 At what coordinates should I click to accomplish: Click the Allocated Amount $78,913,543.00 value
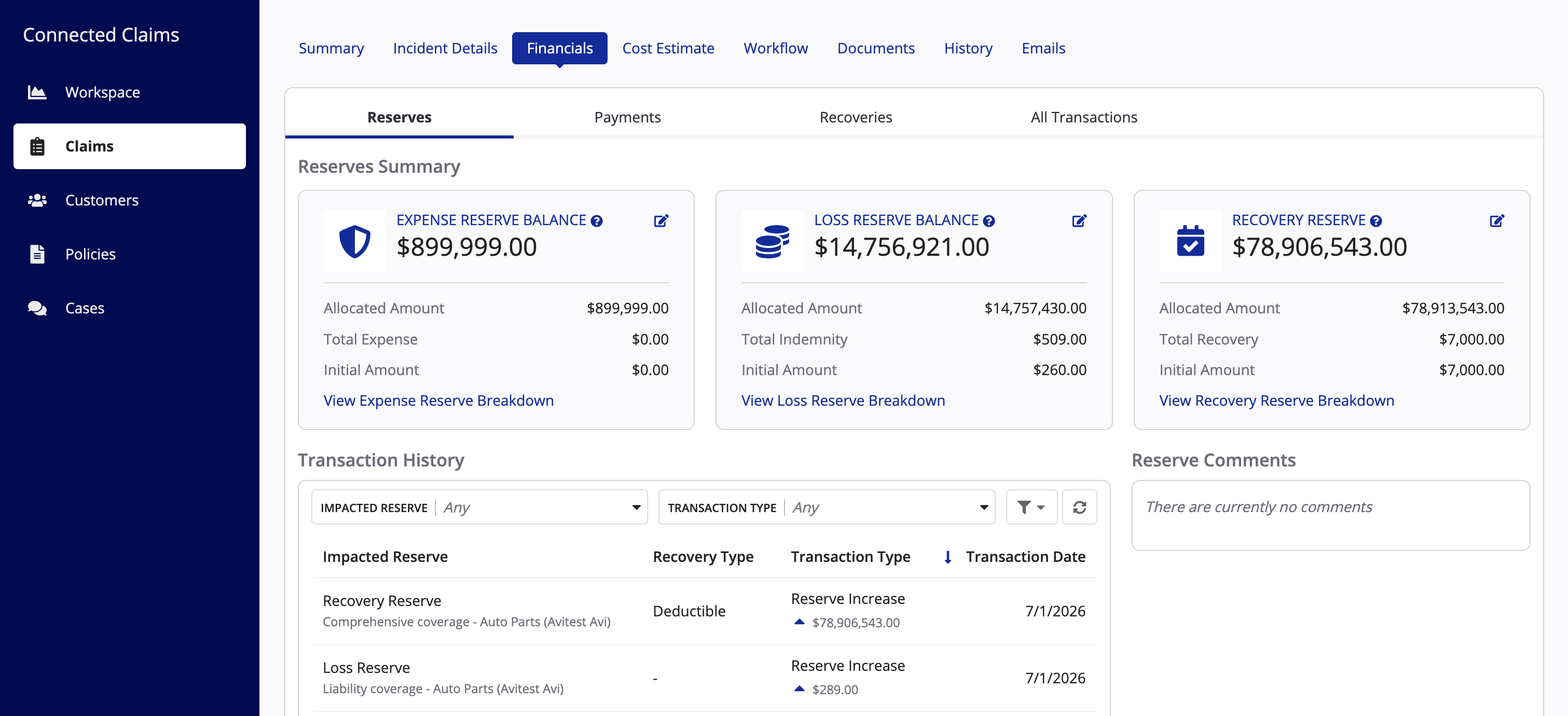tap(1453, 308)
